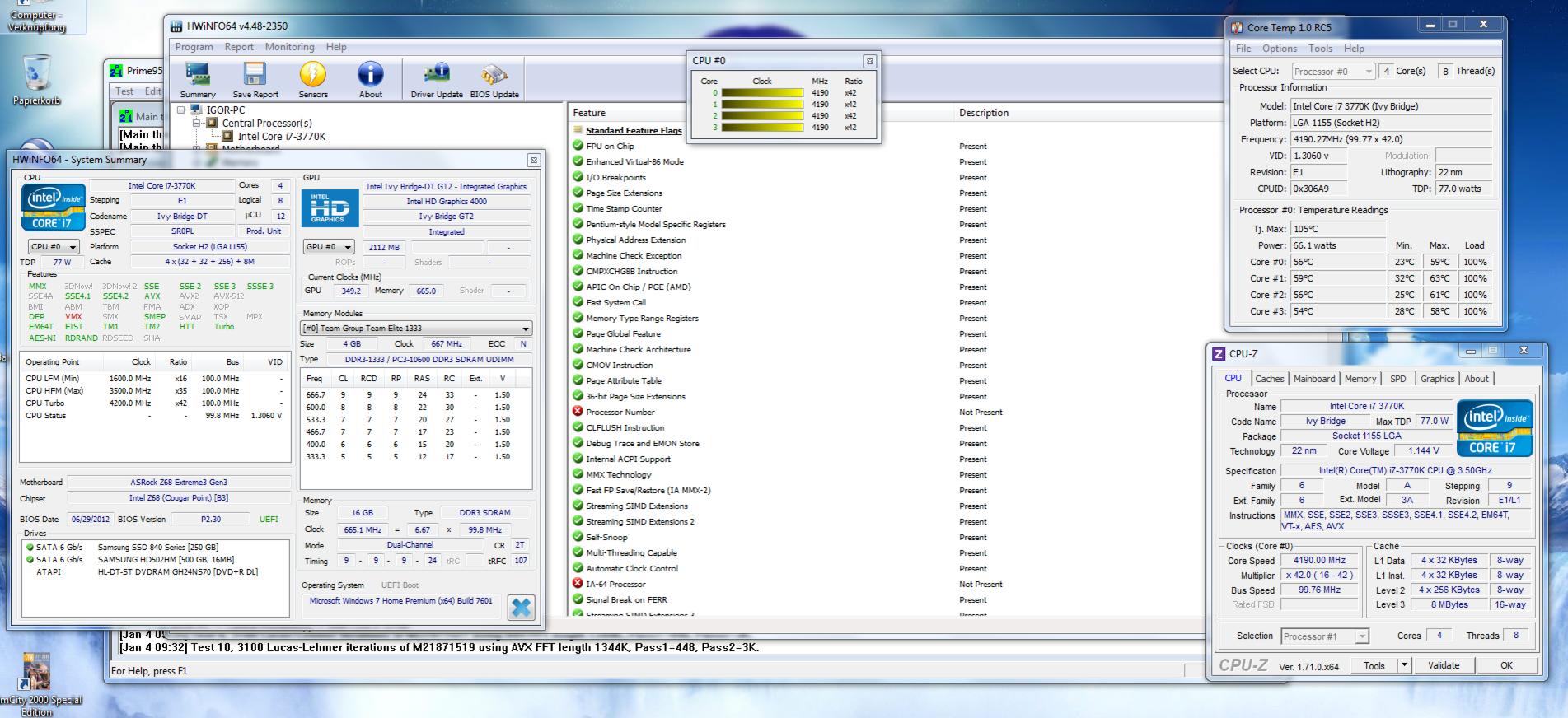
Task: Close the CPU #0 clock popup
Action: tap(869, 61)
